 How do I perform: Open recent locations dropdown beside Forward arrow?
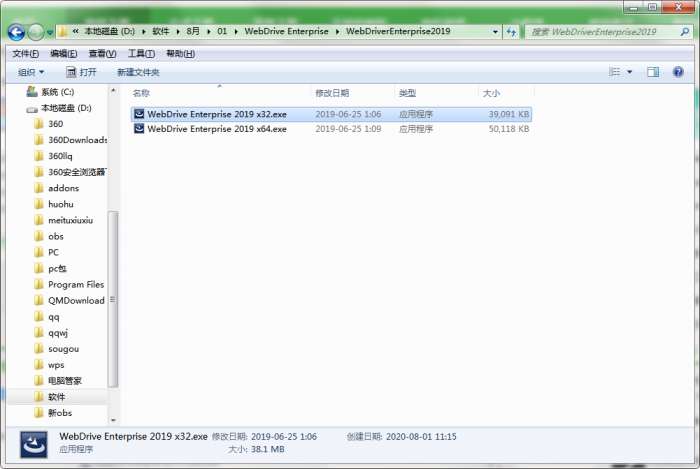point(50,33)
